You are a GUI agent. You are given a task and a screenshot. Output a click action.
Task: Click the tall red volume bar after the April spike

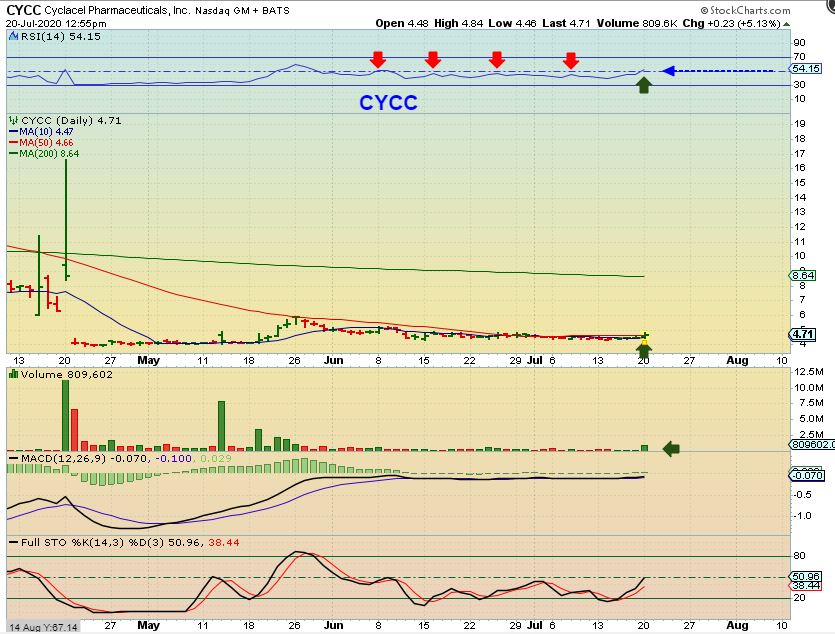coord(75,430)
